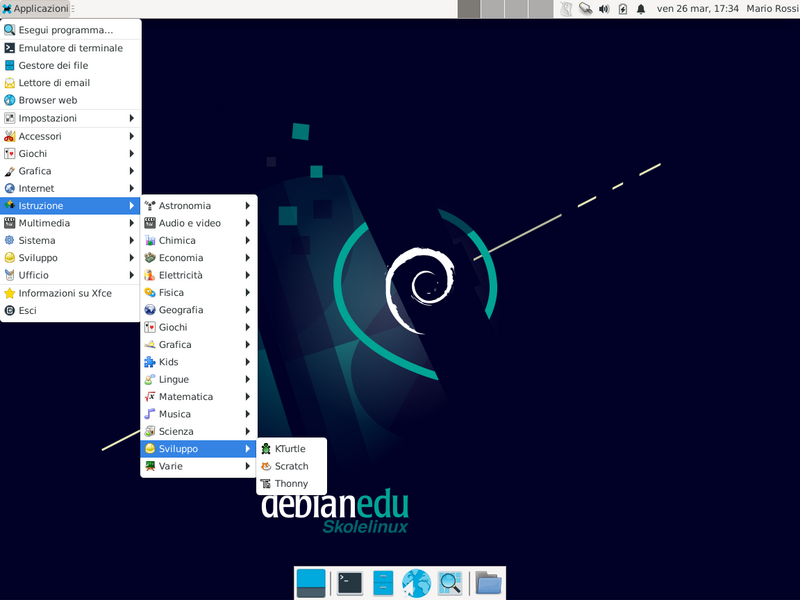The width and height of the screenshot is (800, 600).
Task: Expand Impostazioni submenu arrow
Action: [132, 118]
